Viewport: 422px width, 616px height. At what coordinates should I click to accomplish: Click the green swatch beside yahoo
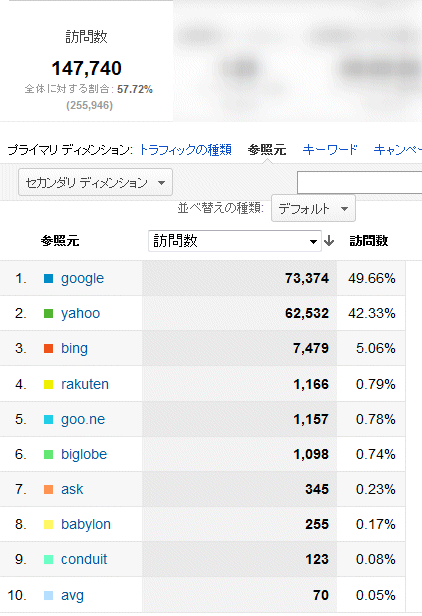(x=48, y=314)
